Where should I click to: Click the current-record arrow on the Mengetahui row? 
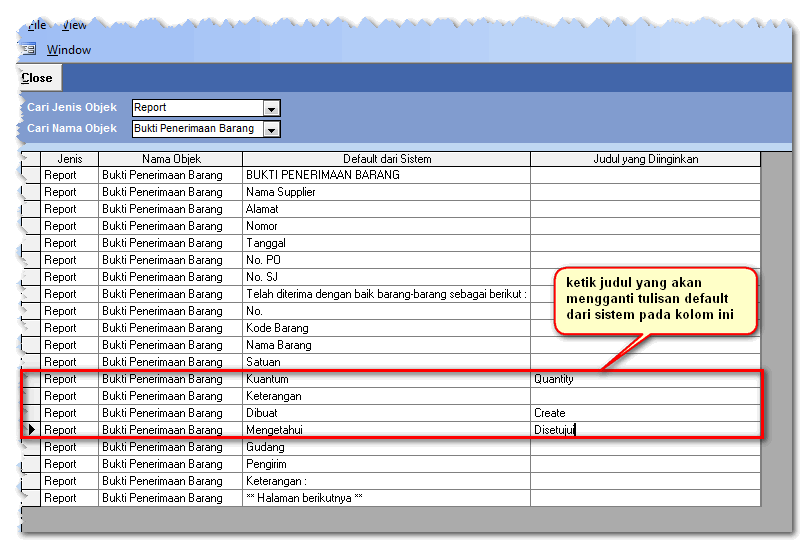[x=31, y=430]
